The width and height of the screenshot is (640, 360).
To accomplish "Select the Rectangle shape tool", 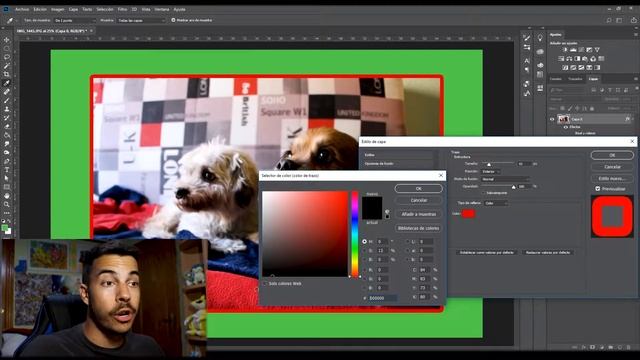I will (7, 187).
